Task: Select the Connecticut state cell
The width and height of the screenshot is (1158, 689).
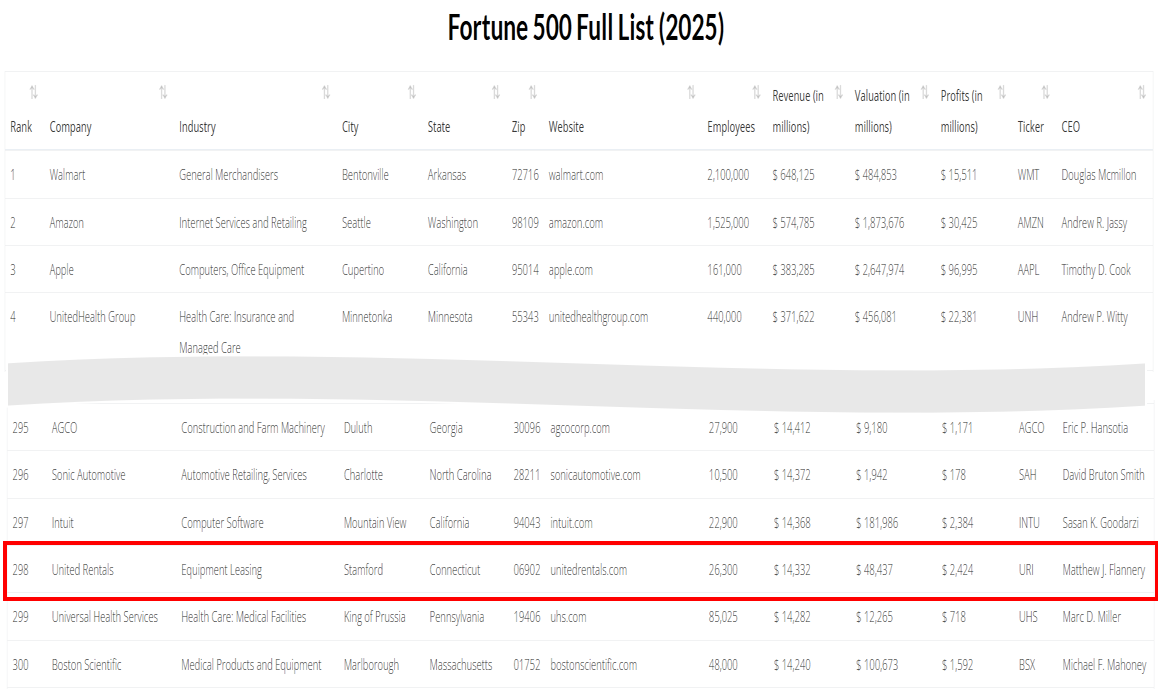Action: click(455, 570)
